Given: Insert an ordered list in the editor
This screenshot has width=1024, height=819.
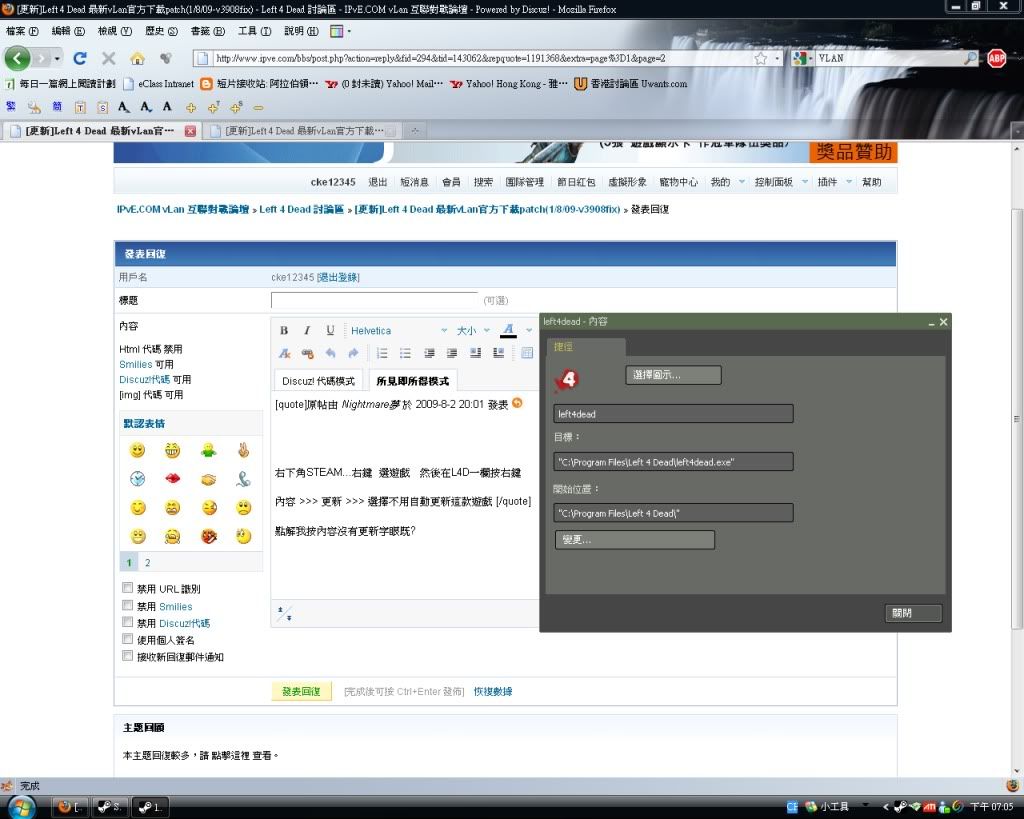Looking at the screenshot, I should 382,353.
